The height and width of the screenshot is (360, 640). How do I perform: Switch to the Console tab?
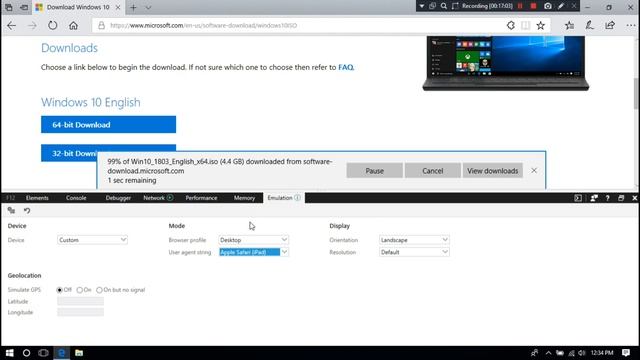click(x=76, y=198)
